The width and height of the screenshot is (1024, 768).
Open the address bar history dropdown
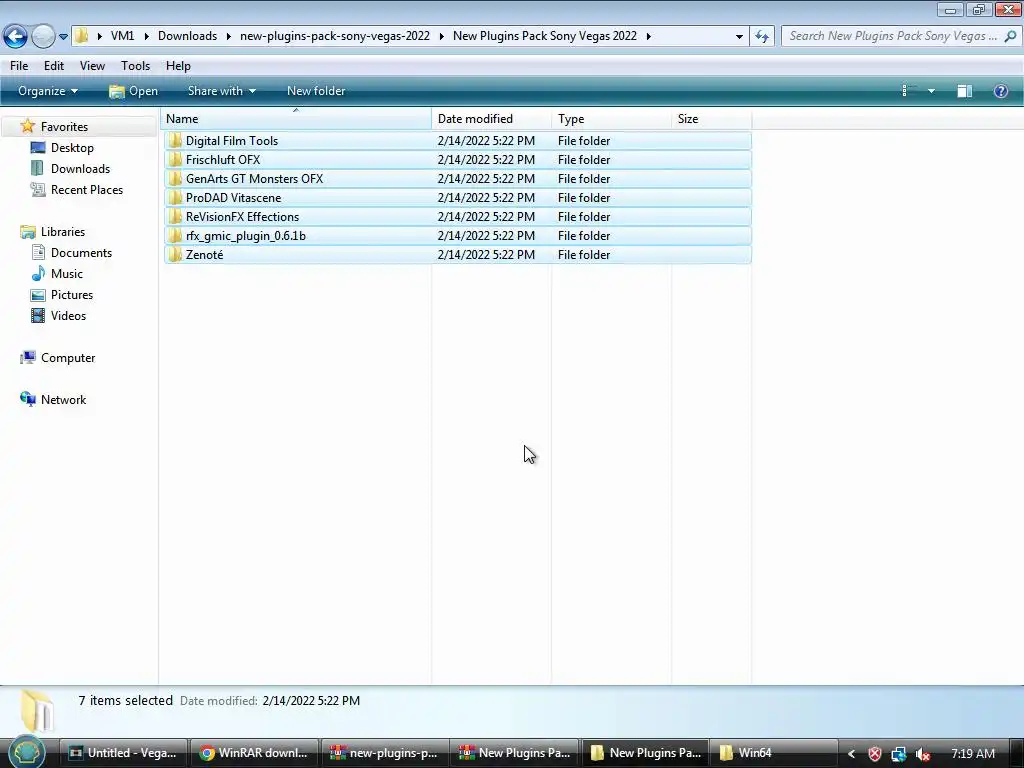click(739, 37)
